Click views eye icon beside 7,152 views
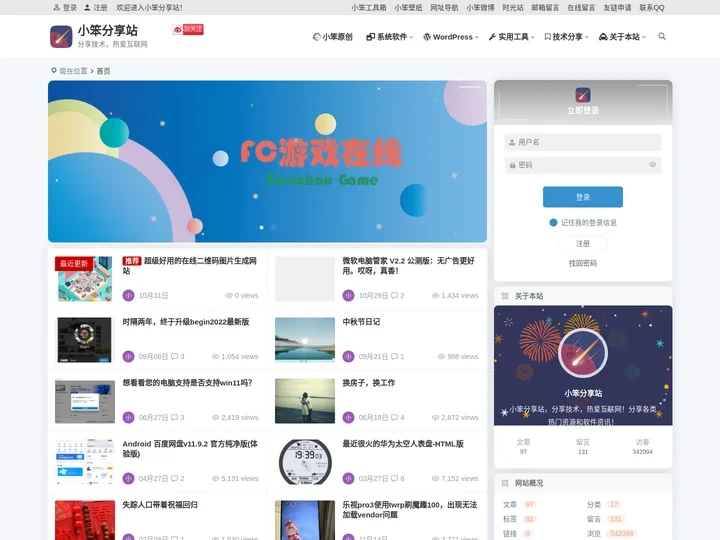Image resolution: width=720 pixels, height=540 pixels. [x=435, y=478]
